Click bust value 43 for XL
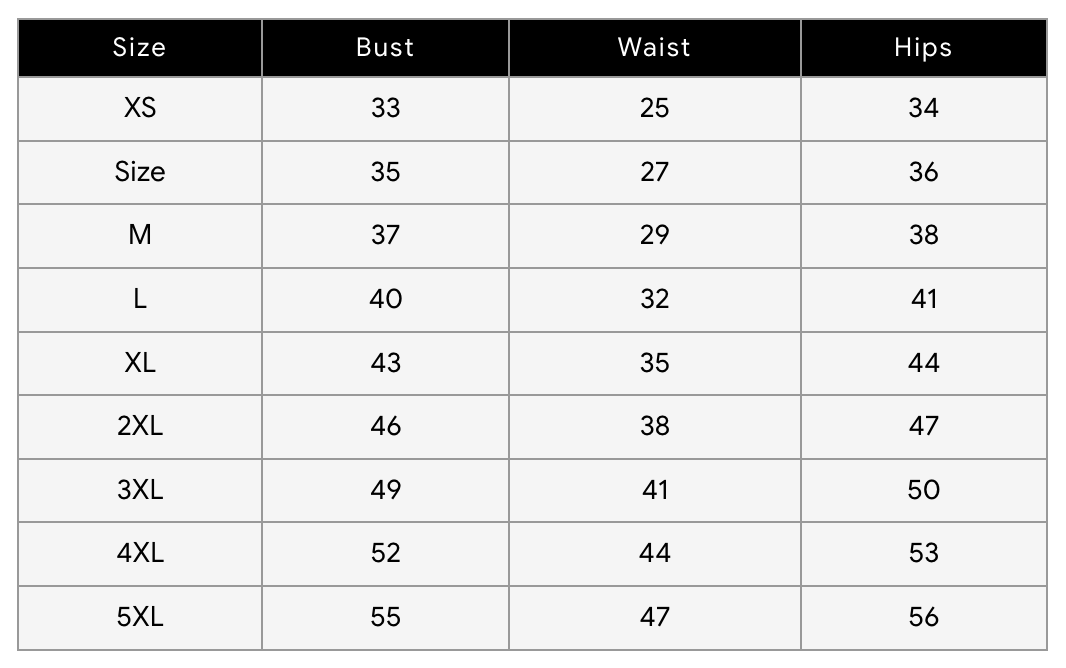This screenshot has width=1066, height=668. tap(385, 363)
